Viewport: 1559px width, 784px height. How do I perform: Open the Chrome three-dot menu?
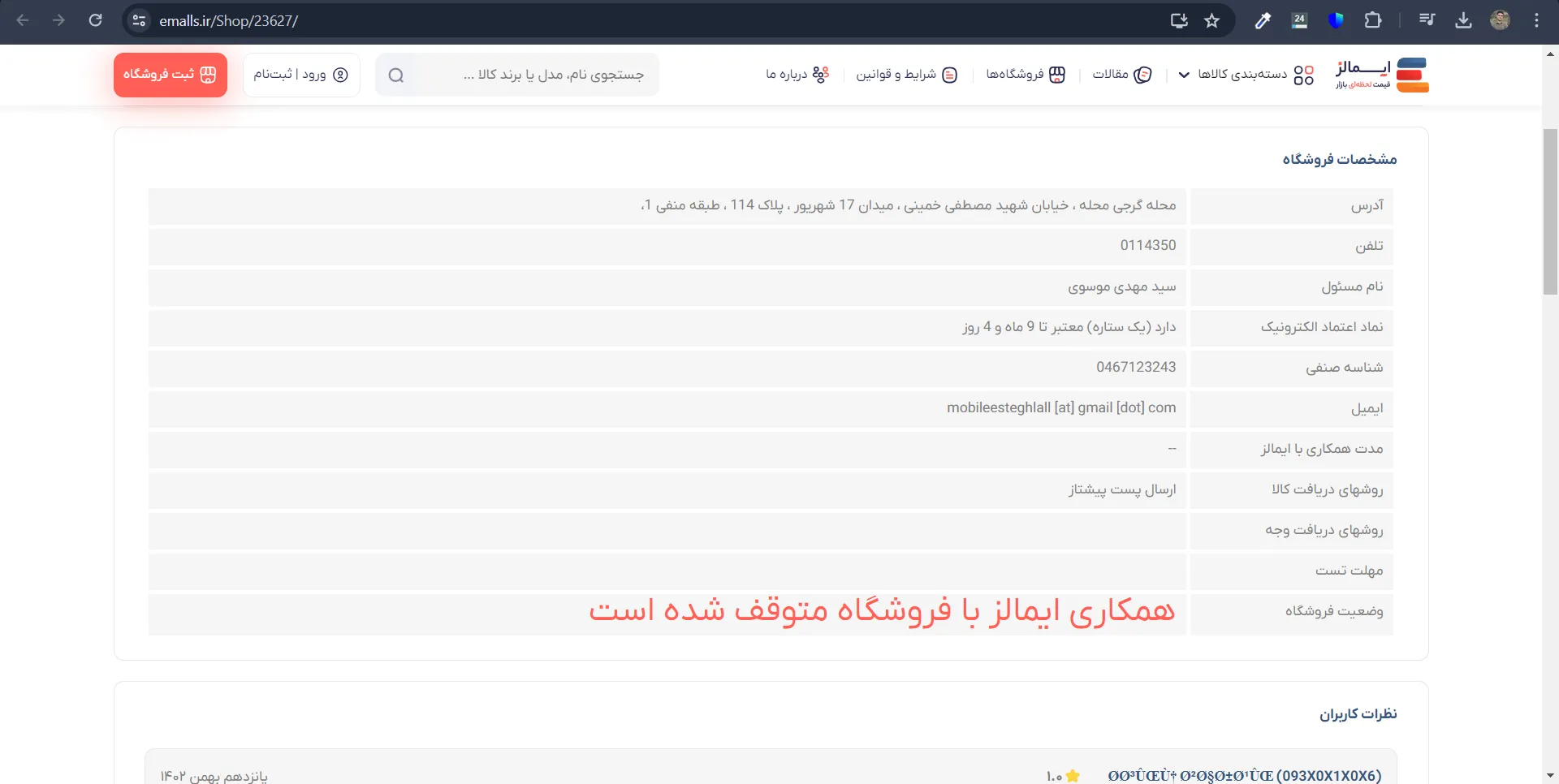pos(1537,20)
